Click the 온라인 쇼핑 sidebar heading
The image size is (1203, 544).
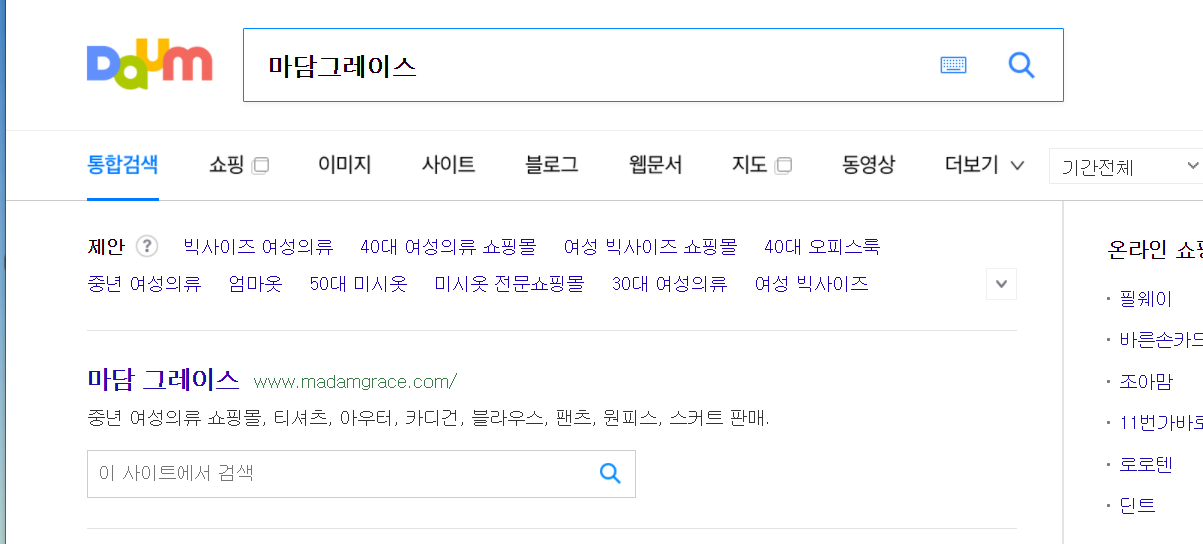pos(1155,249)
